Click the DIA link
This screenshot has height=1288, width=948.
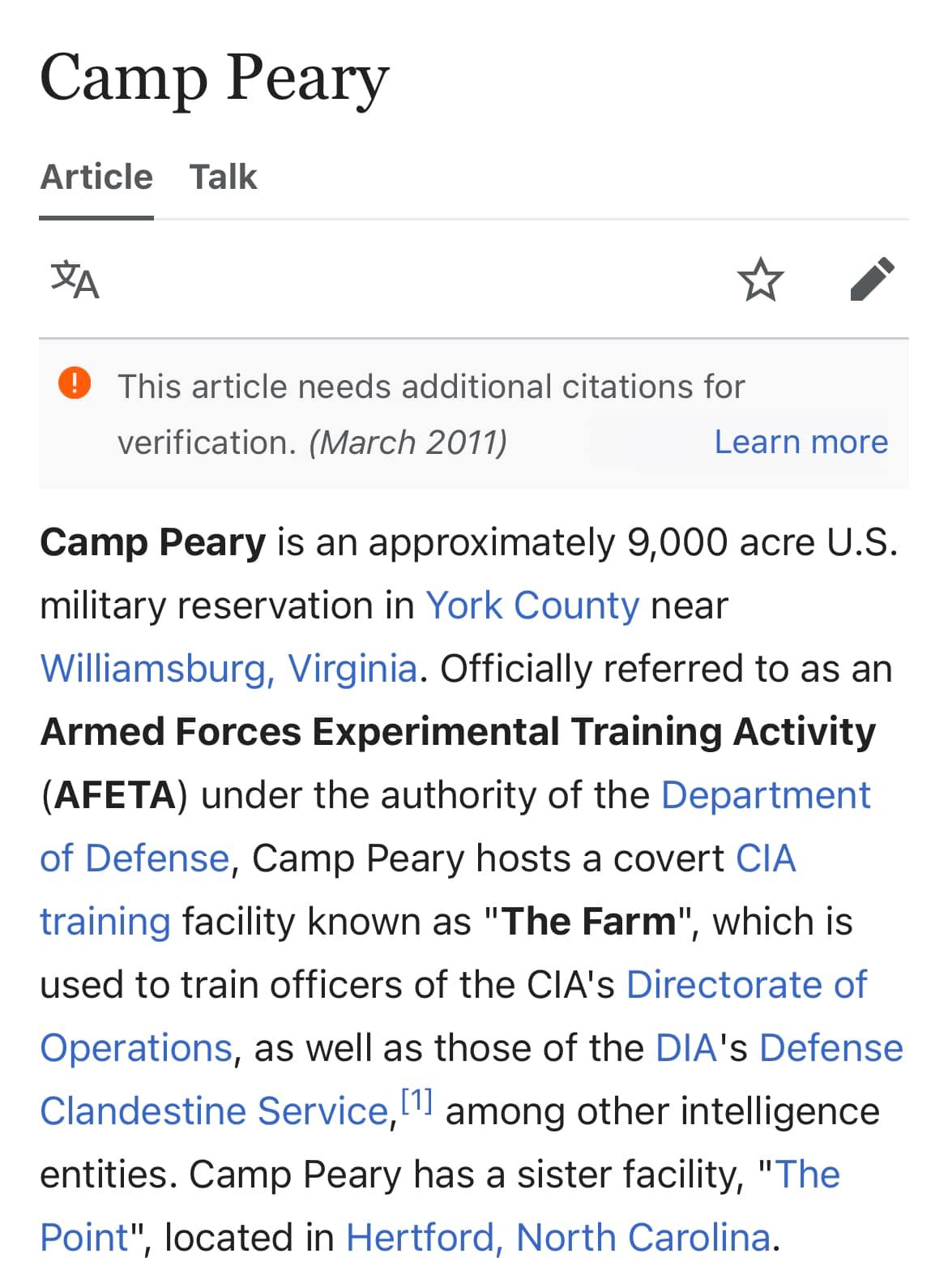[x=685, y=1048]
